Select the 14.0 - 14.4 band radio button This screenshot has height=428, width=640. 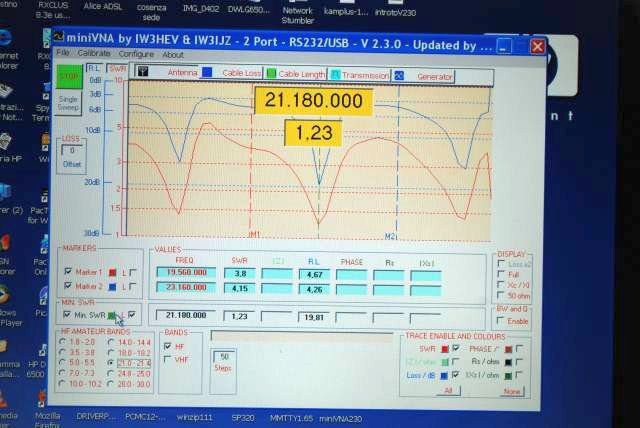[x=111, y=342]
